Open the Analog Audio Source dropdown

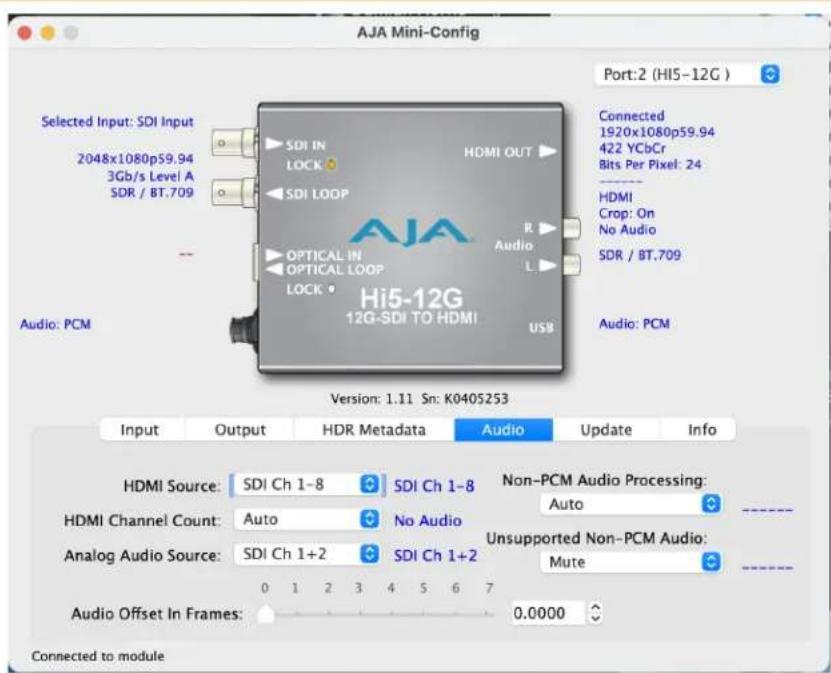pos(306,554)
